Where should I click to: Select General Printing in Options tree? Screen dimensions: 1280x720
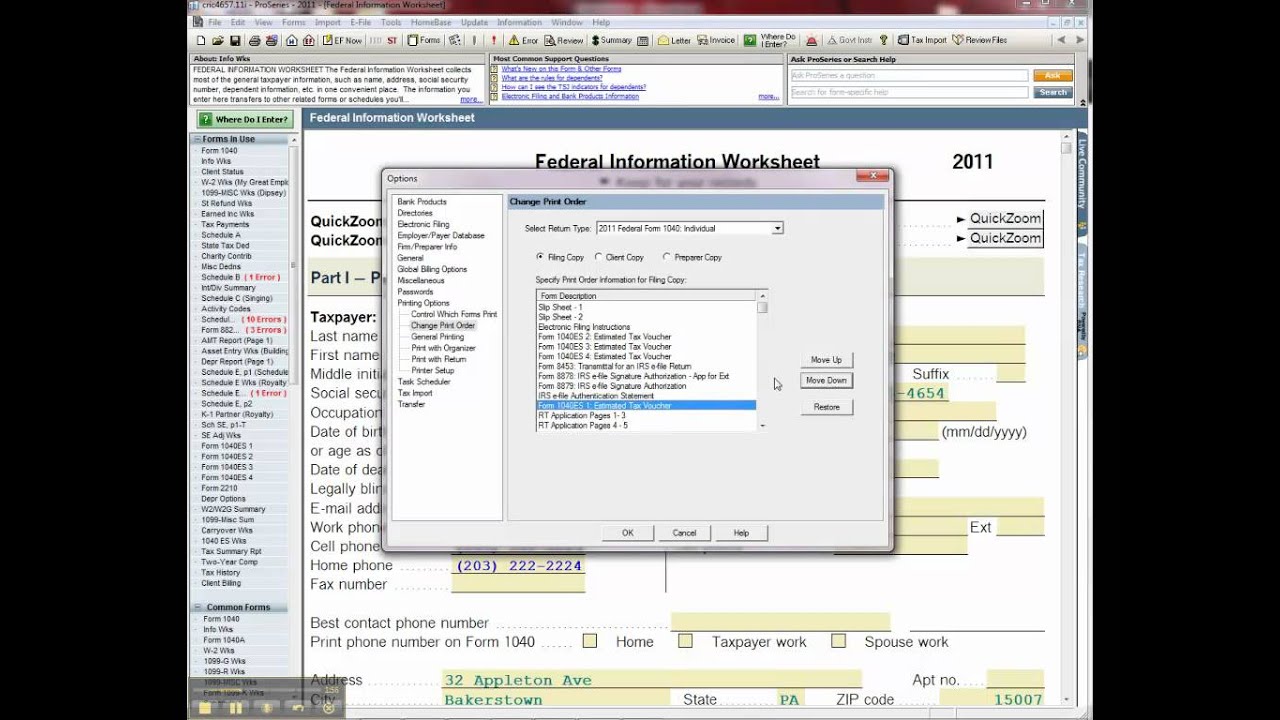[x=437, y=337]
